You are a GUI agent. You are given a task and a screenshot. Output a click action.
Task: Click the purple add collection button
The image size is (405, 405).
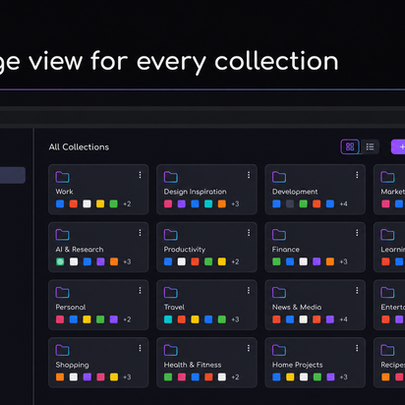[398, 147]
